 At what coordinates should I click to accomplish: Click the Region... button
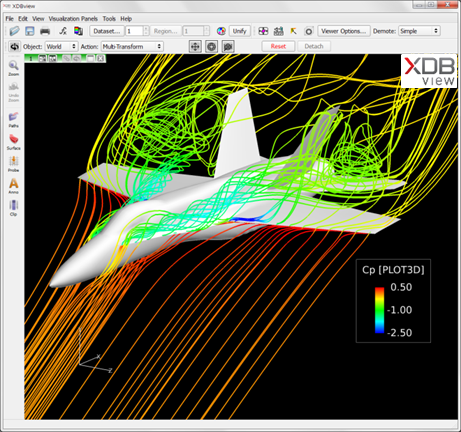tap(165, 31)
